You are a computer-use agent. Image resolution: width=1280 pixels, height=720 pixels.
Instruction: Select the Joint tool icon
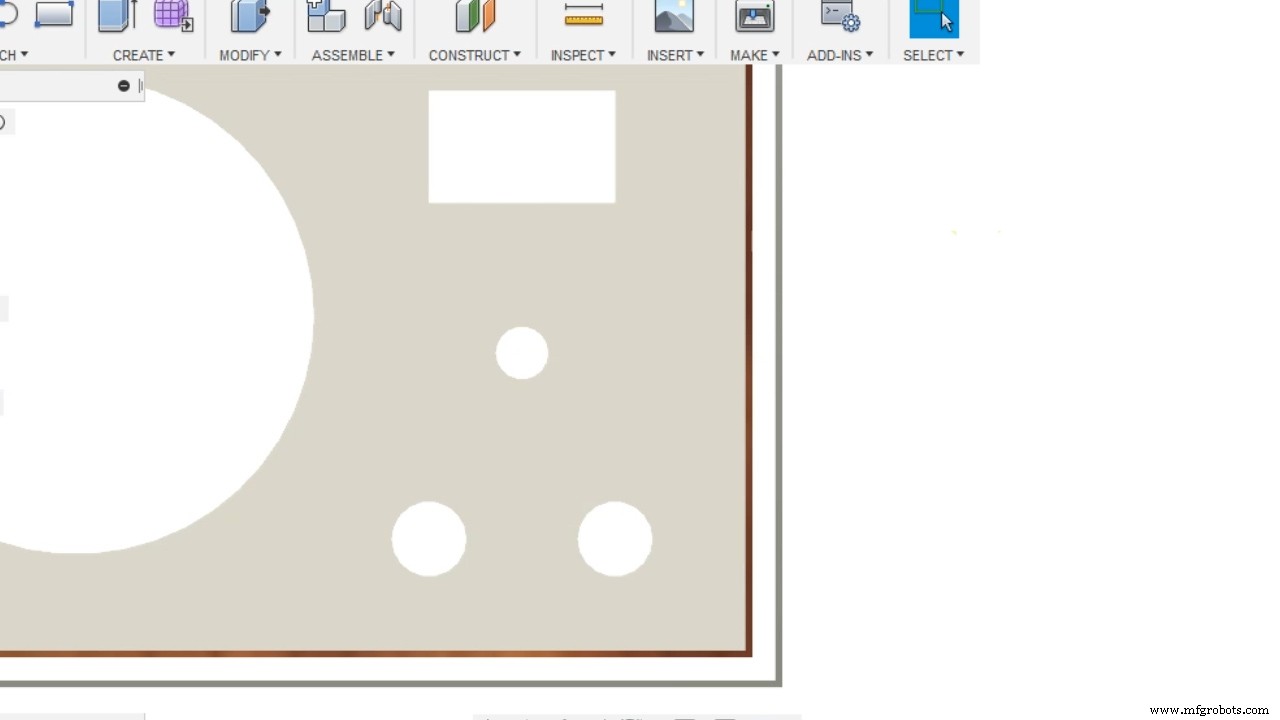[382, 15]
